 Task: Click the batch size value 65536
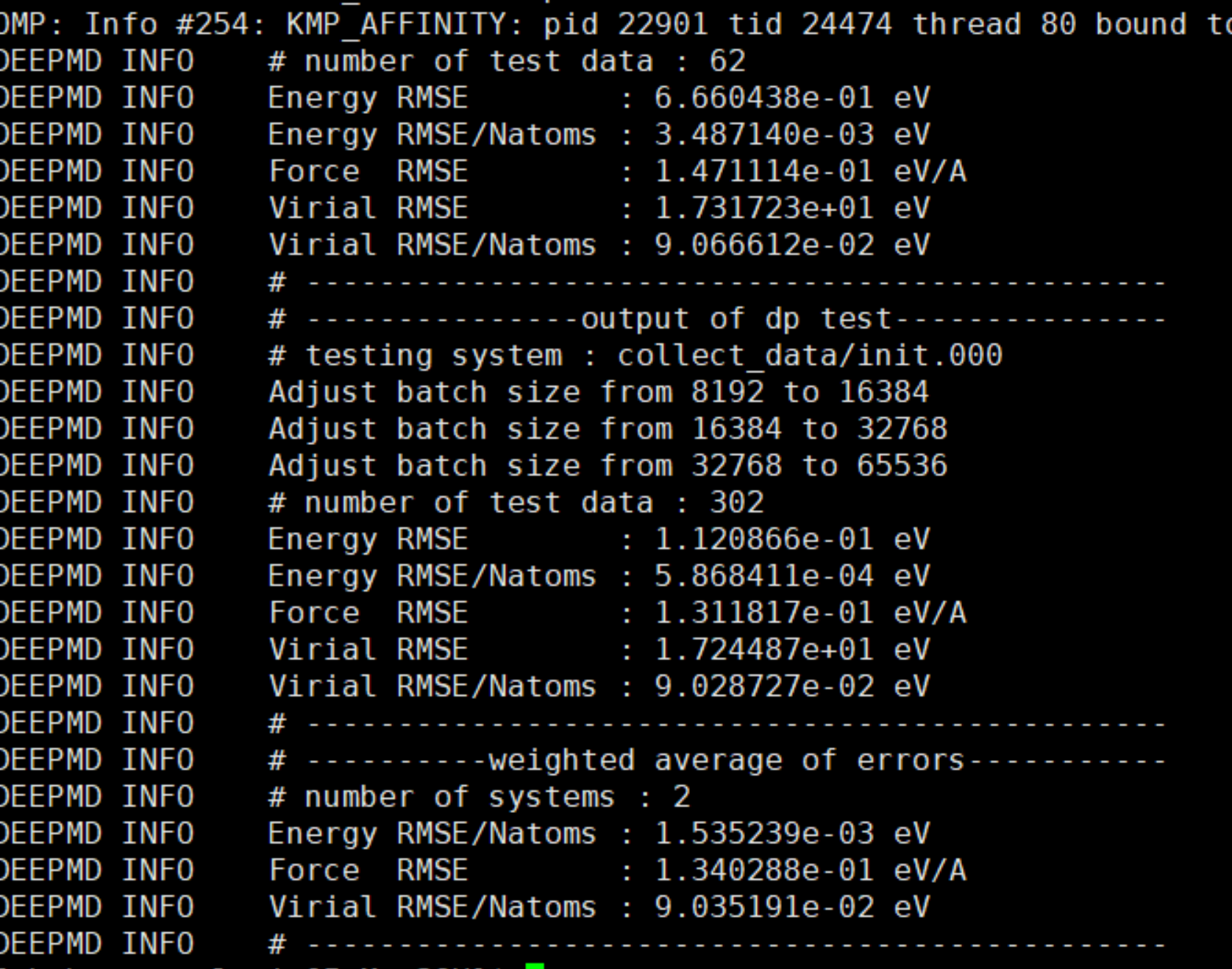(x=902, y=466)
